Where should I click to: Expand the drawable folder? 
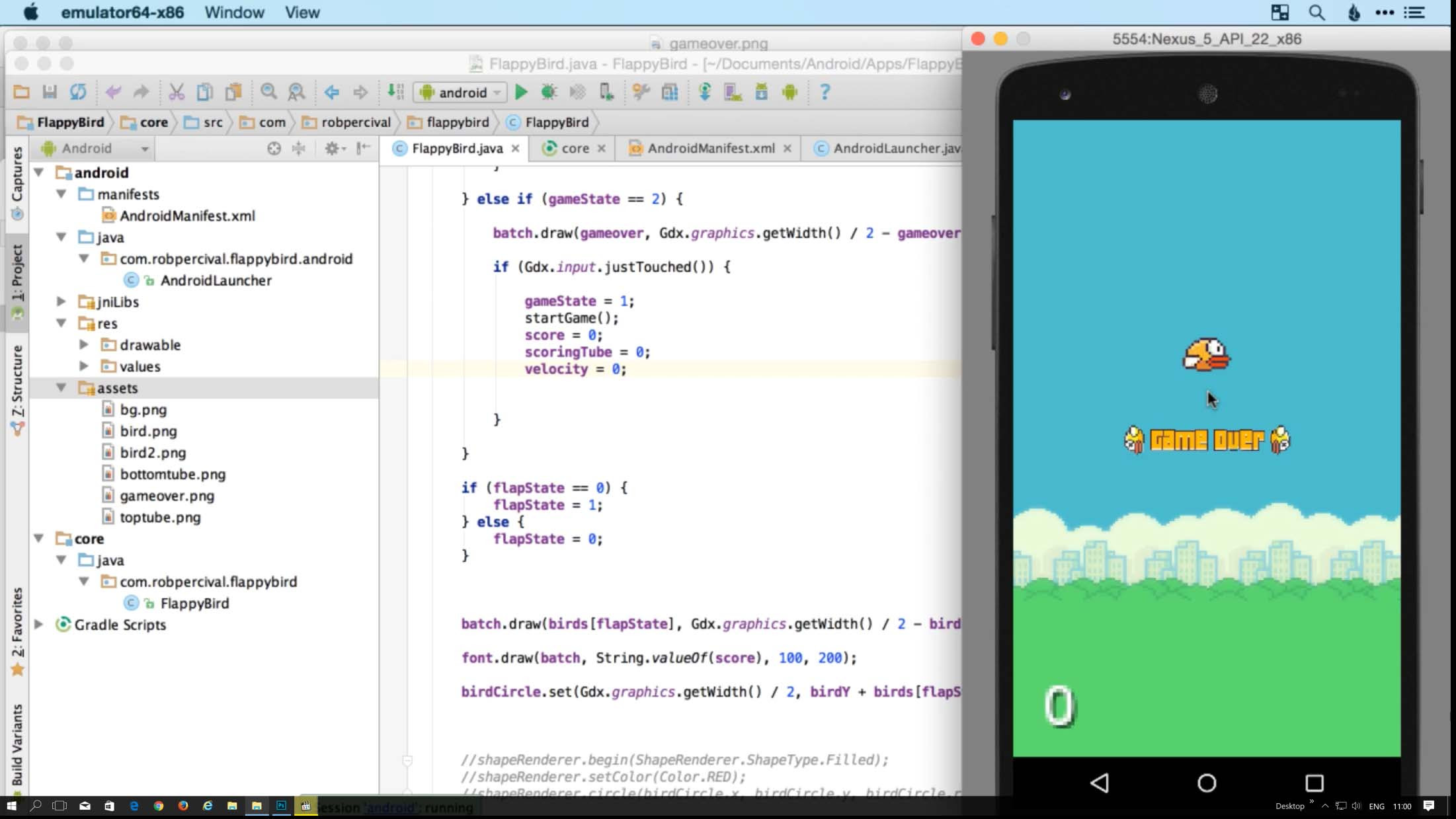(84, 344)
